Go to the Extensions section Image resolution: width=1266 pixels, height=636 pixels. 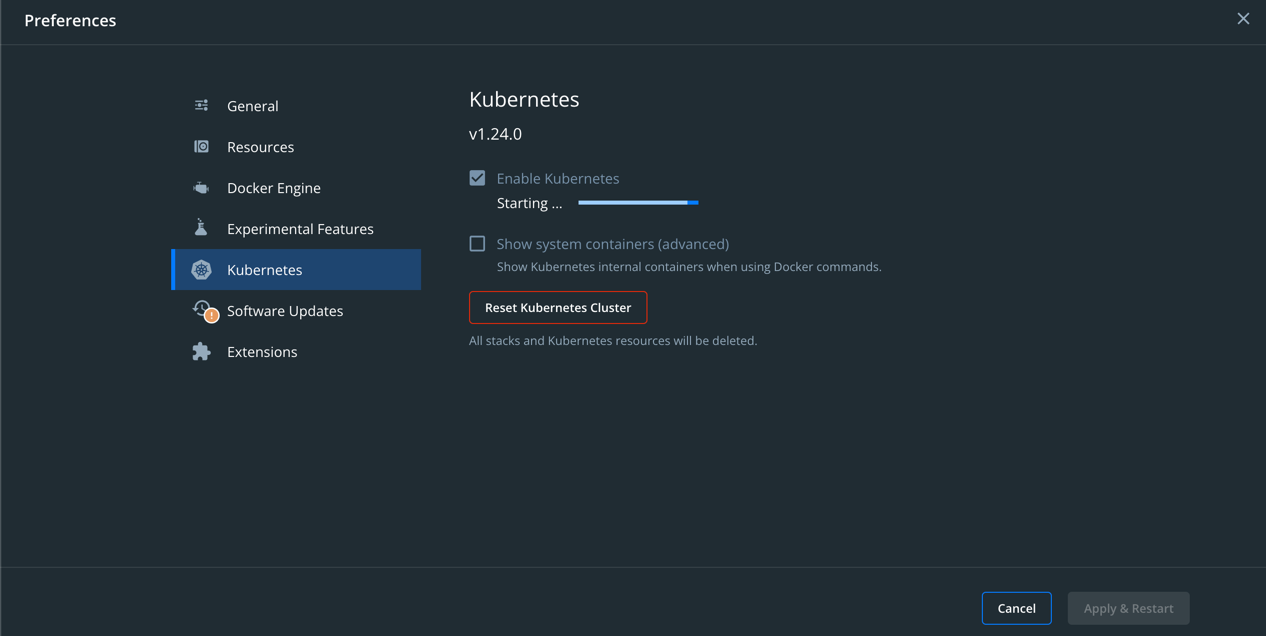coord(296,351)
